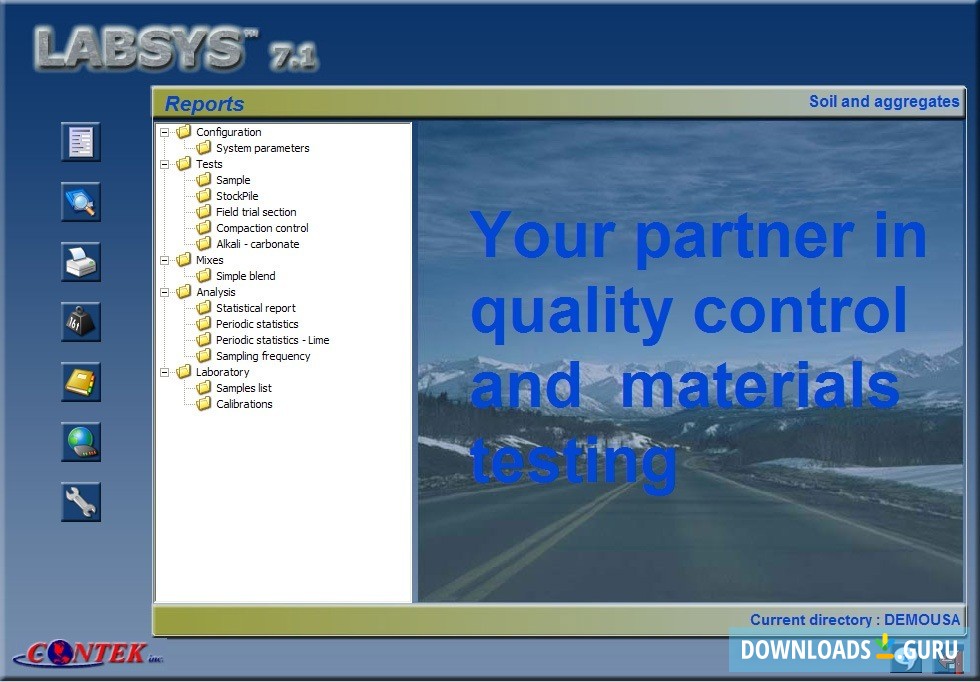
Task: Select Periodic statistics - Lime
Action: point(272,340)
